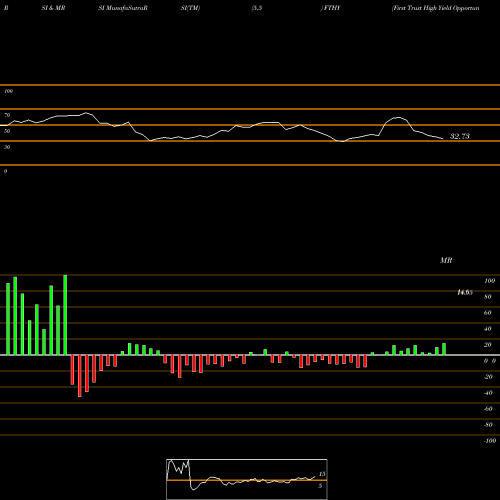Select the FTHY ticker text in header
This screenshot has height=500, width=500.
click(332, 8)
